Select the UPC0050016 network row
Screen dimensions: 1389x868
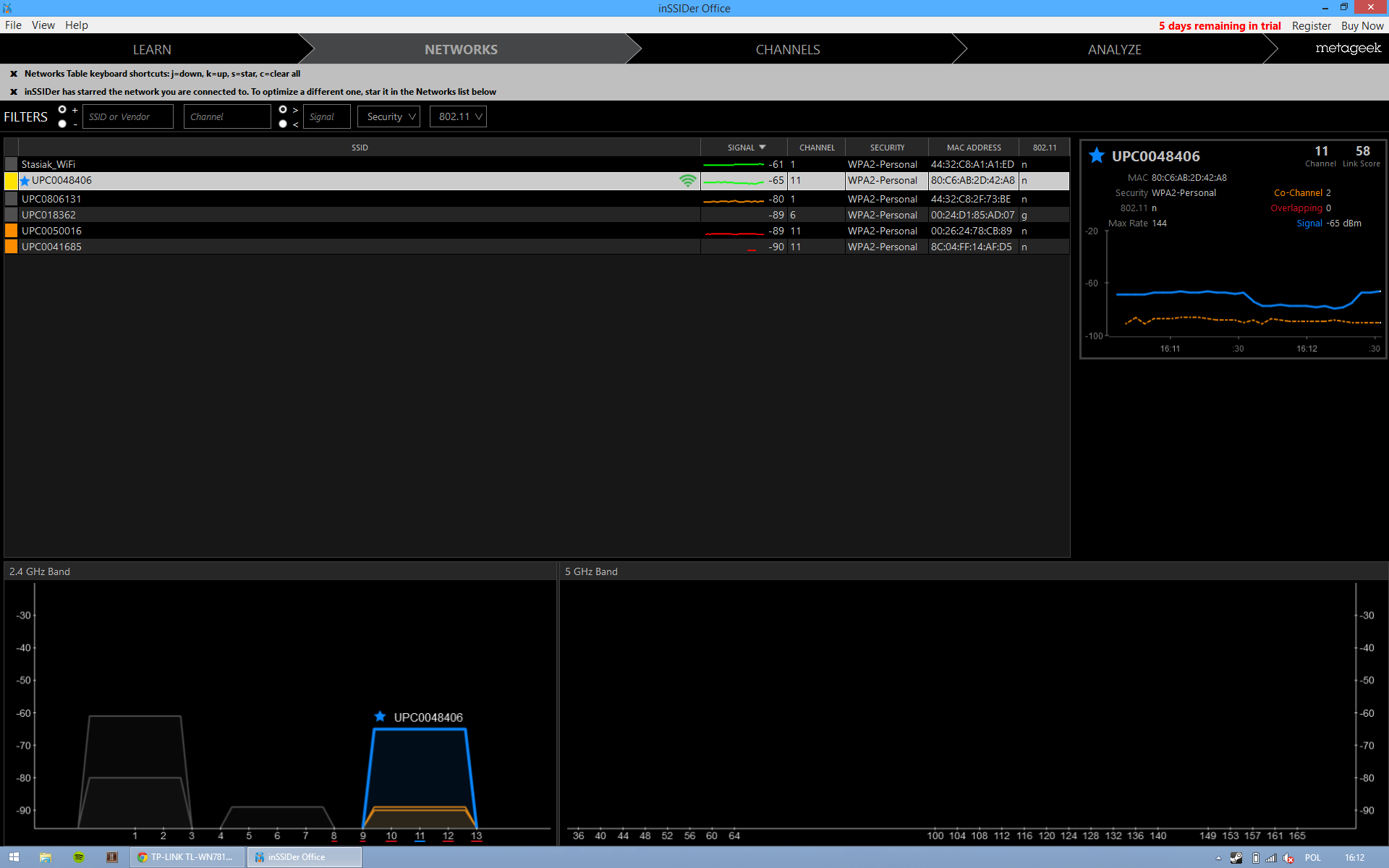pos(537,231)
